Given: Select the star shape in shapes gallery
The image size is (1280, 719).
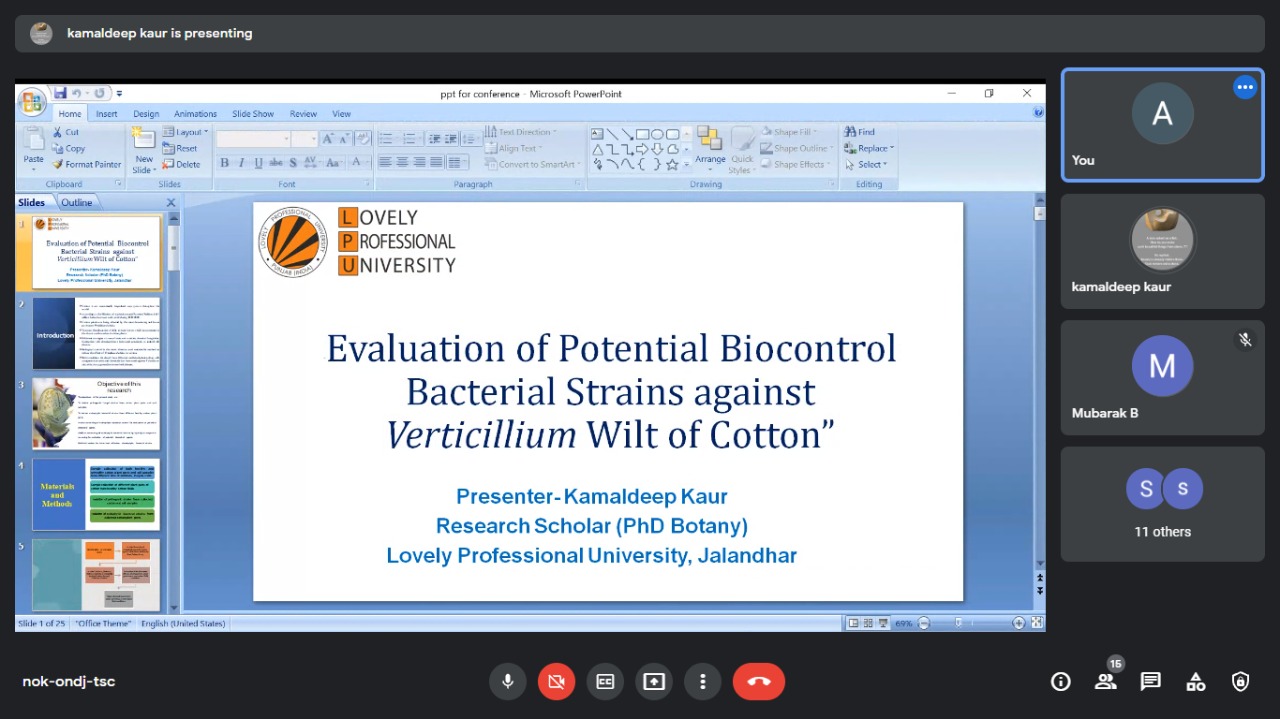Looking at the screenshot, I should (672, 164).
